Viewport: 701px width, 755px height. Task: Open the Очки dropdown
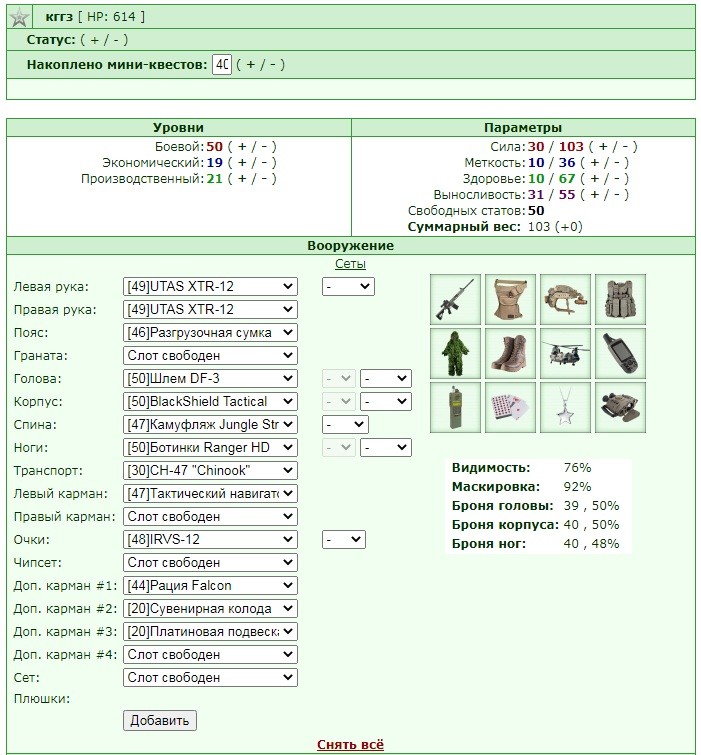pos(210,539)
